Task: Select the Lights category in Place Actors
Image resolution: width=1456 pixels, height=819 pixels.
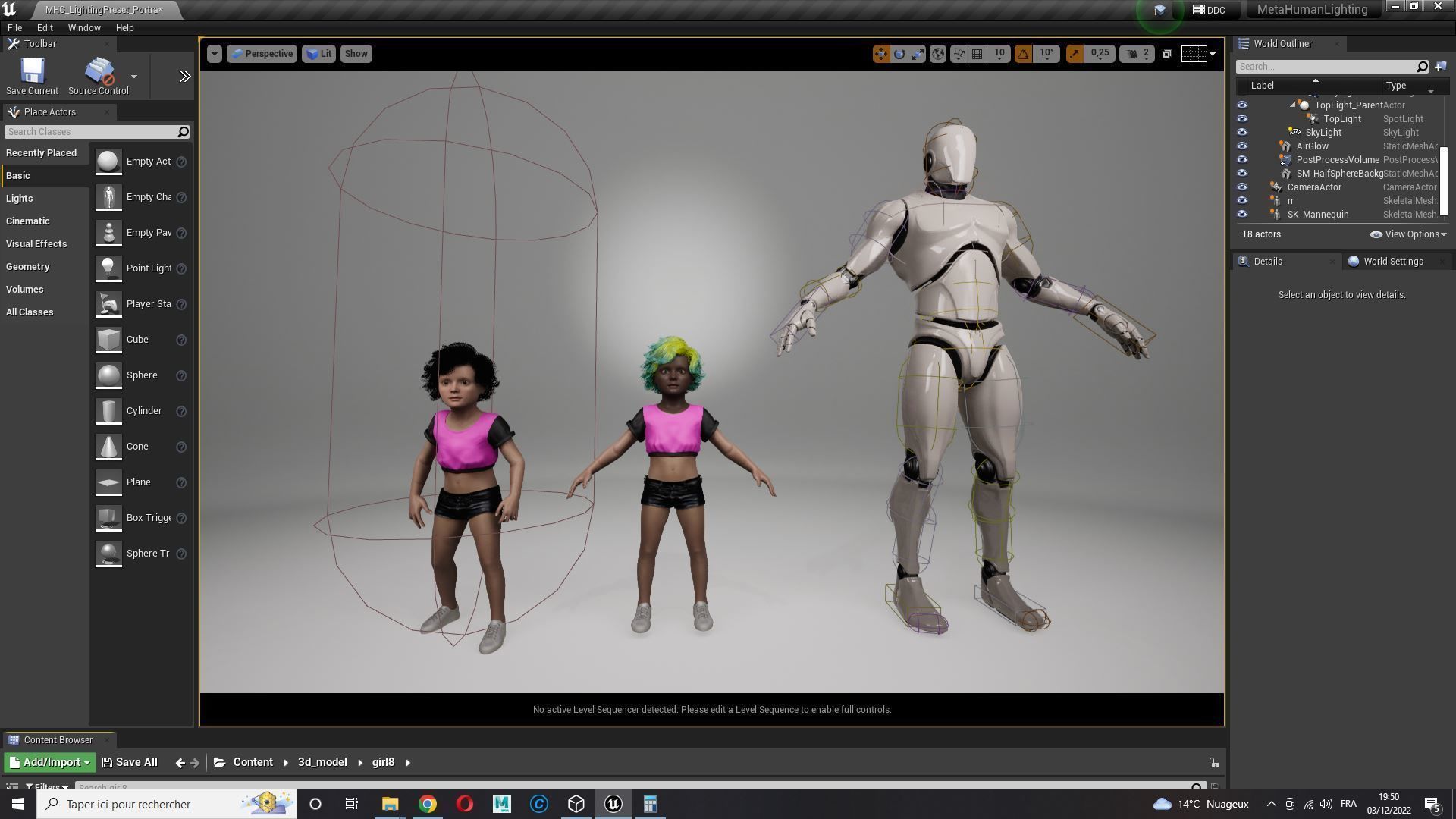Action: pos(20,199)
